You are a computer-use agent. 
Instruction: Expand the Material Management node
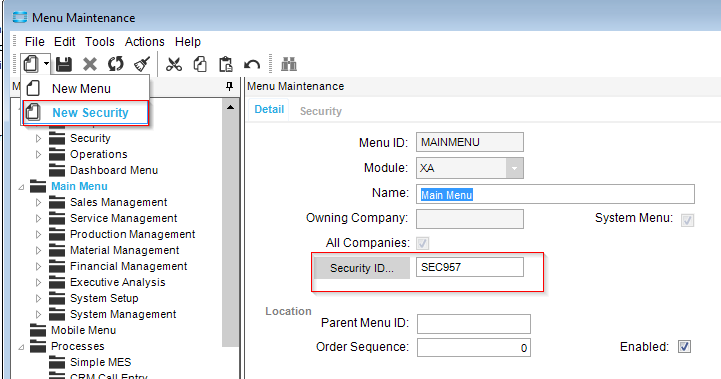tap(39, 251)
